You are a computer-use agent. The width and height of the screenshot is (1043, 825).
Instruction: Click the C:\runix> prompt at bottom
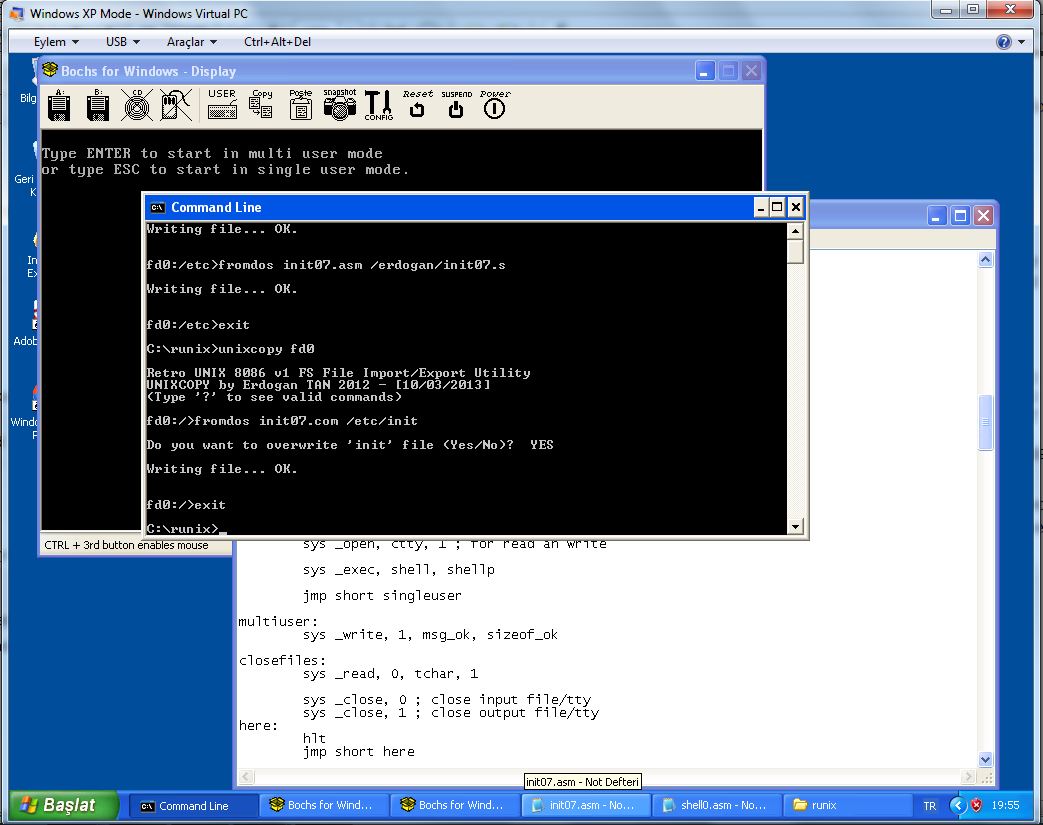coord(182,528)
